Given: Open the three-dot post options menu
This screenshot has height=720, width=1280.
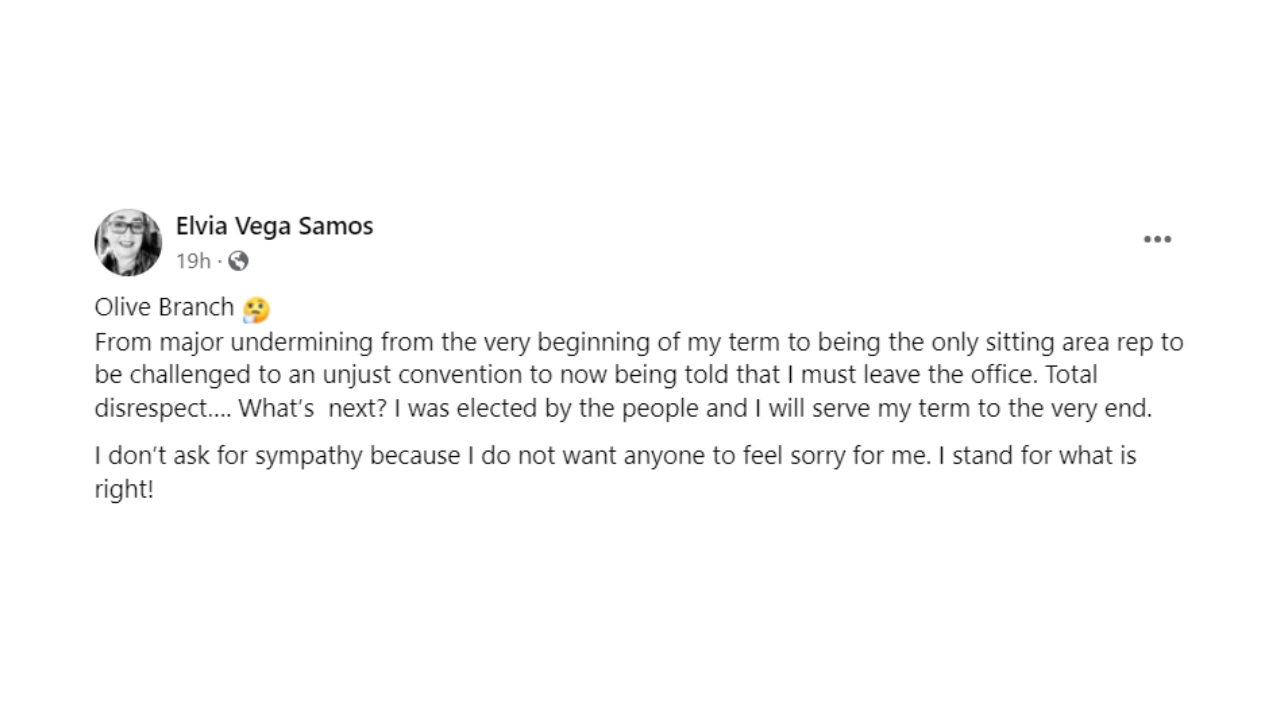Looking at the screenshot, I should coord(1157,240).
